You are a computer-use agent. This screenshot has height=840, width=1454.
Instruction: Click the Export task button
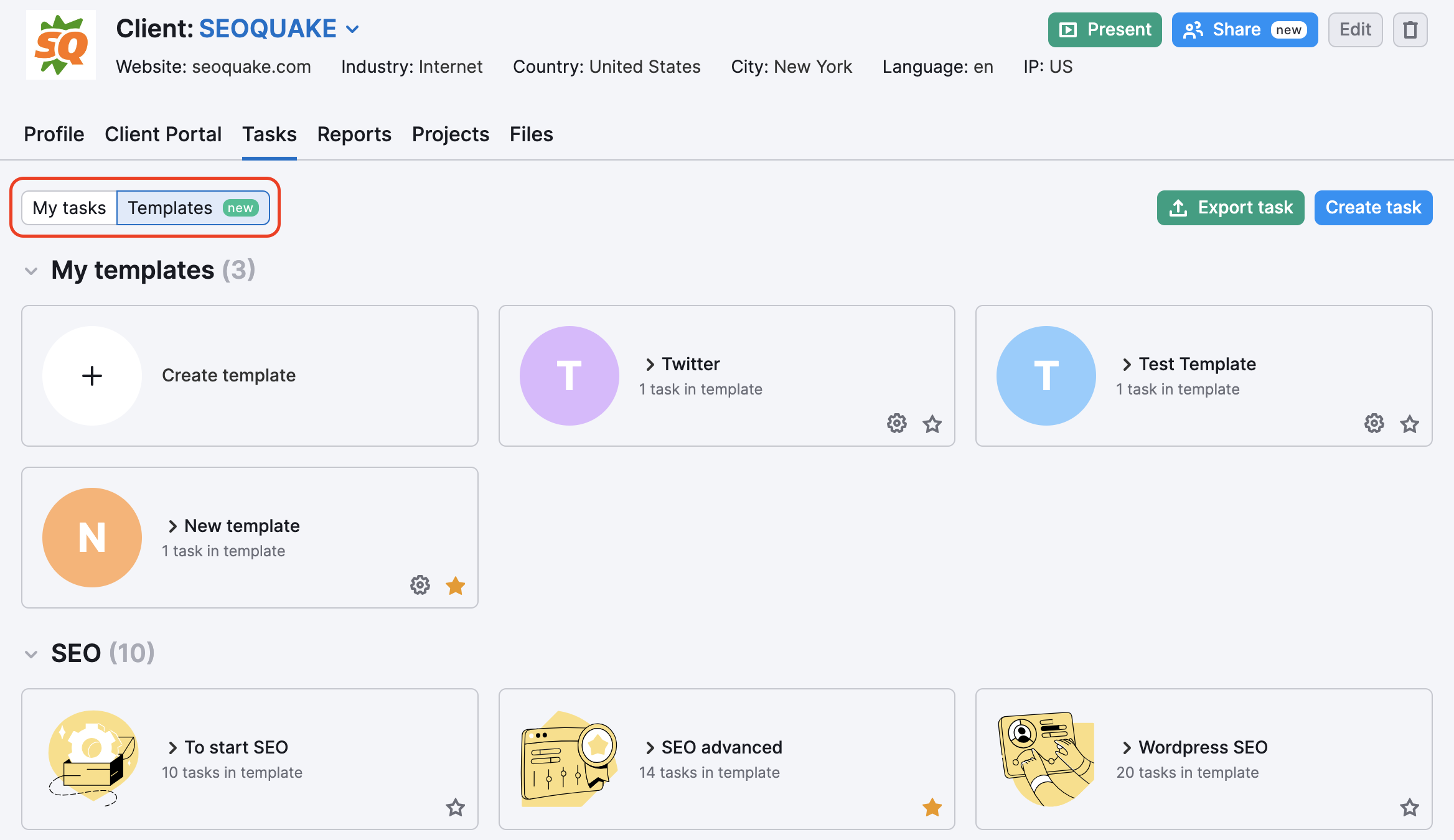(1231, 208)
